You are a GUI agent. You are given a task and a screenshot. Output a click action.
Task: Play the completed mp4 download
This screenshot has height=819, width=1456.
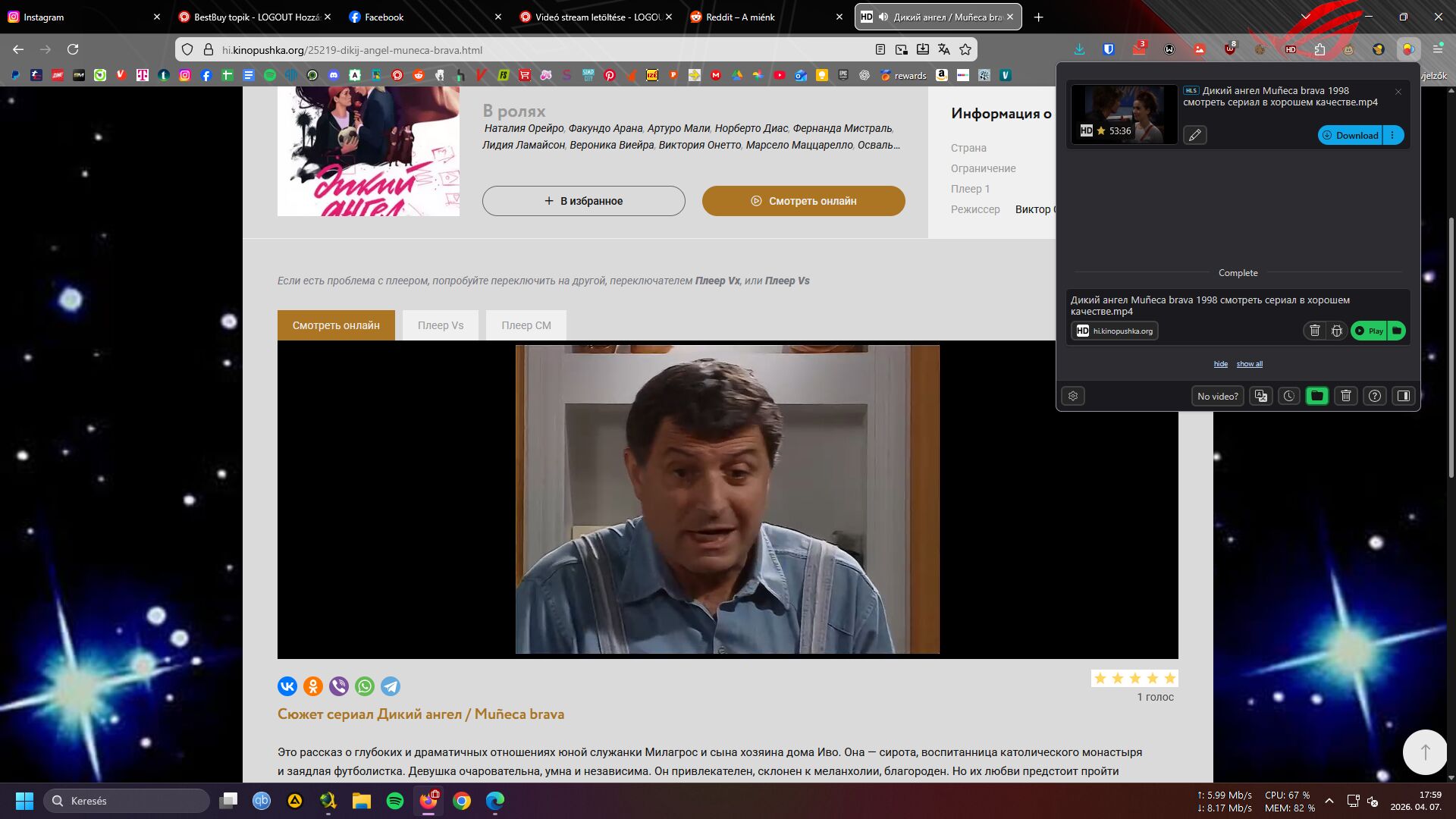tap(1369, 331)
